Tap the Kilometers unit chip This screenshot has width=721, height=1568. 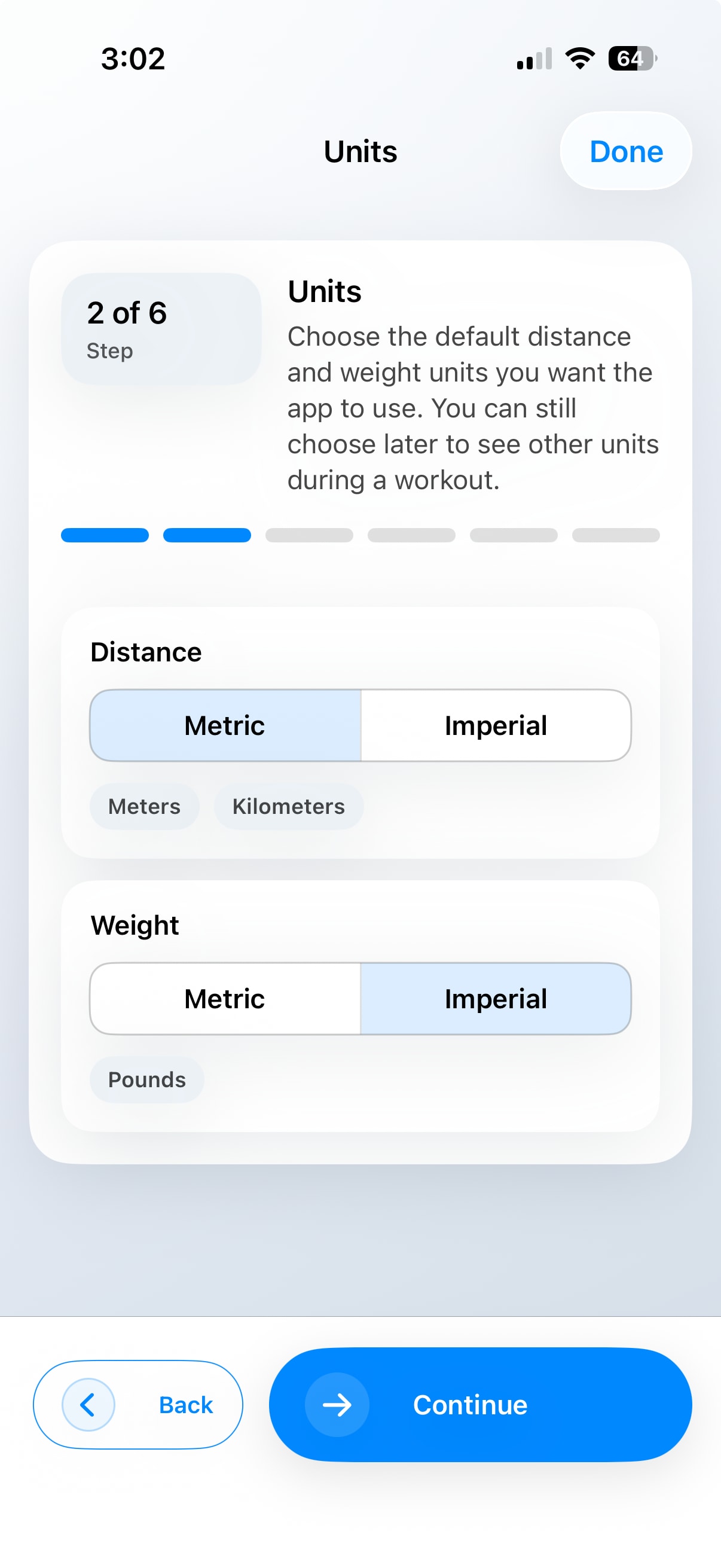[288, 807]
